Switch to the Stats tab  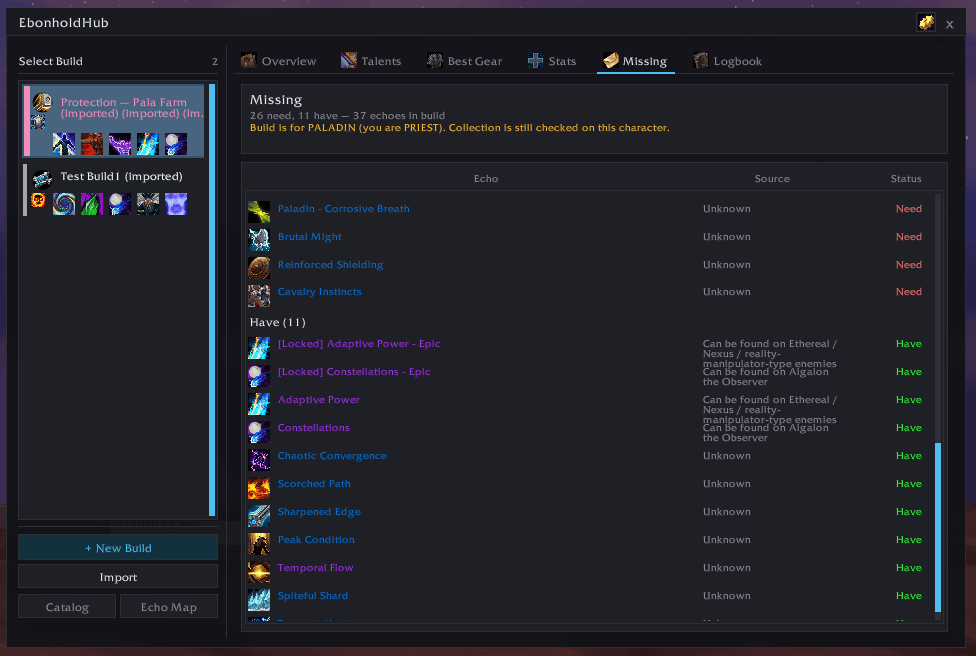[552, 61]
